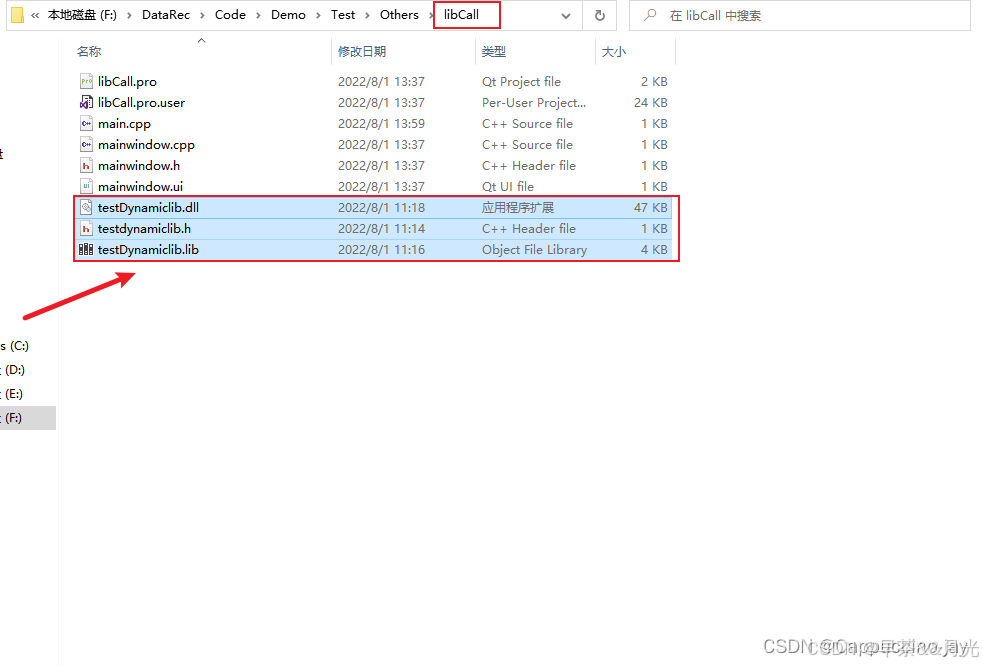Select the file name mainwindow.ui
983x666 pixels.
(140, 186)
